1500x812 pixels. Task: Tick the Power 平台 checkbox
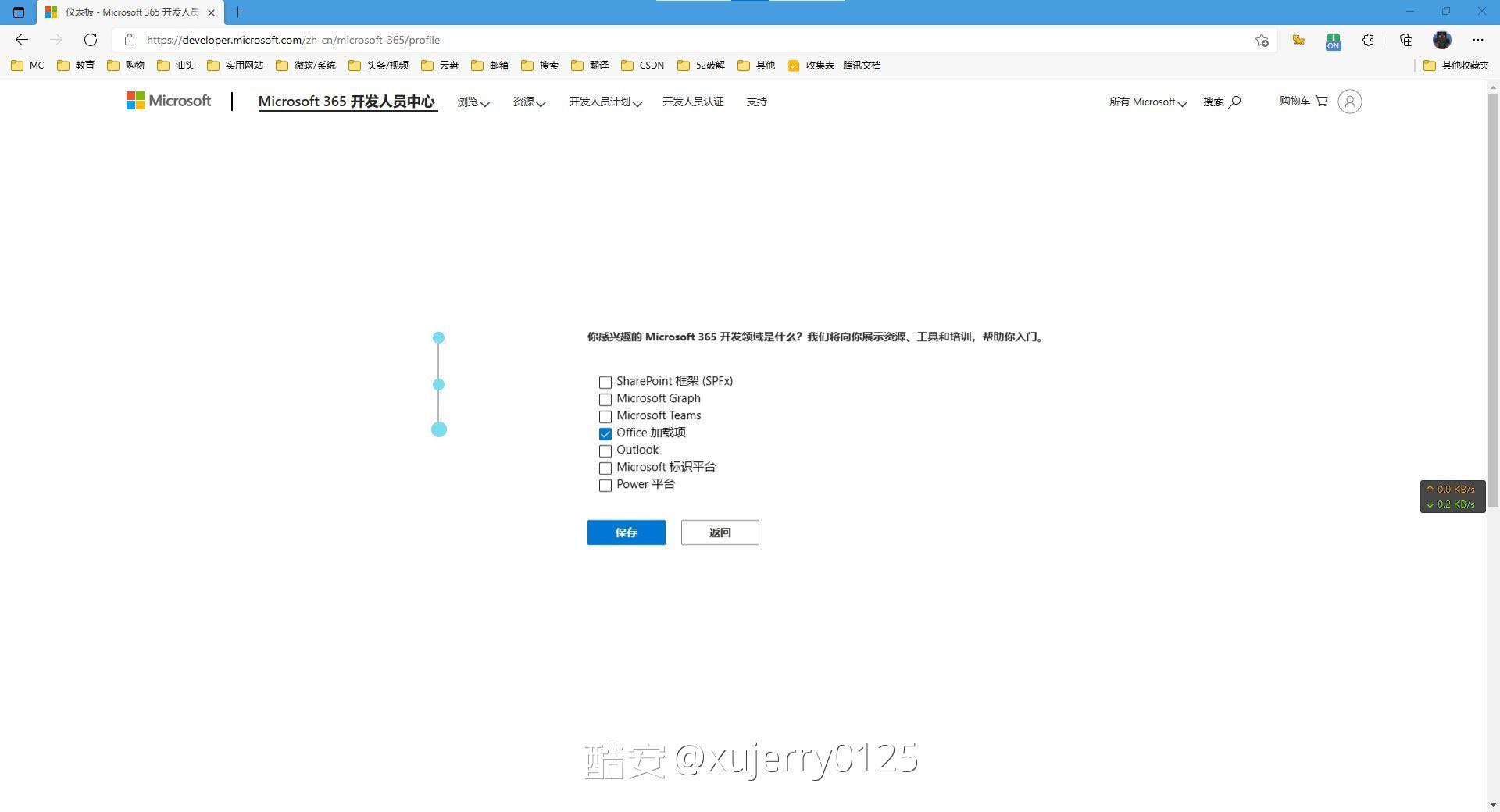point(605,486)
